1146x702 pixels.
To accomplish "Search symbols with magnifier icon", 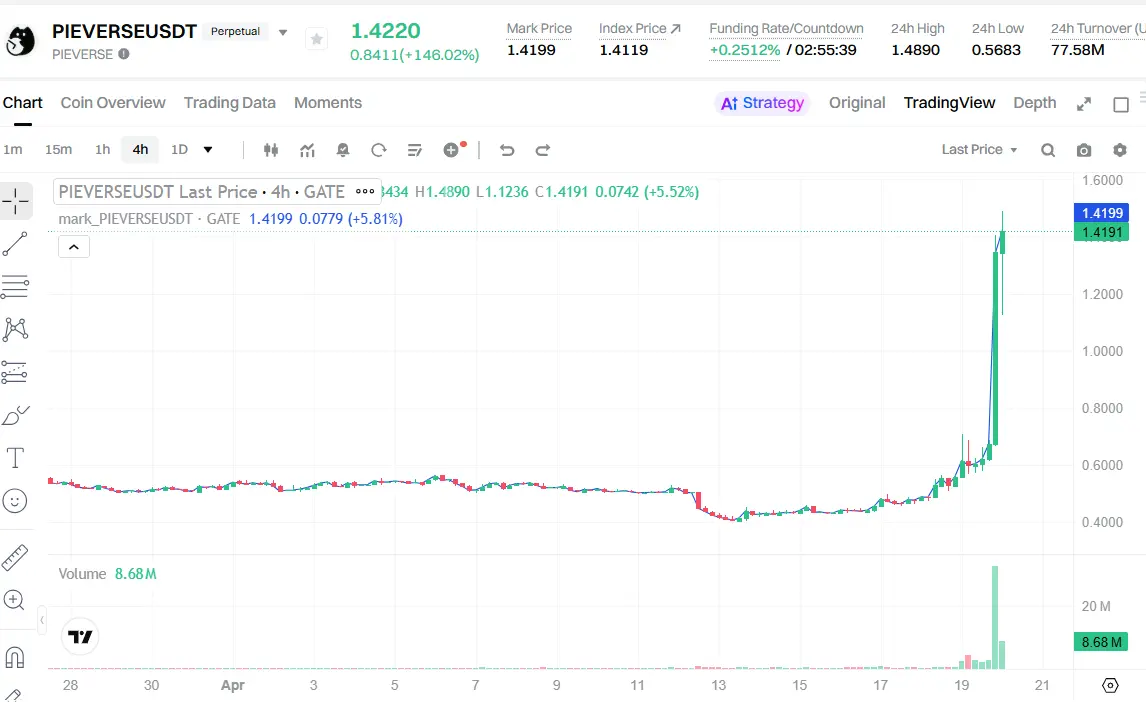I will pyautogui.click(x=1048, y=150).
